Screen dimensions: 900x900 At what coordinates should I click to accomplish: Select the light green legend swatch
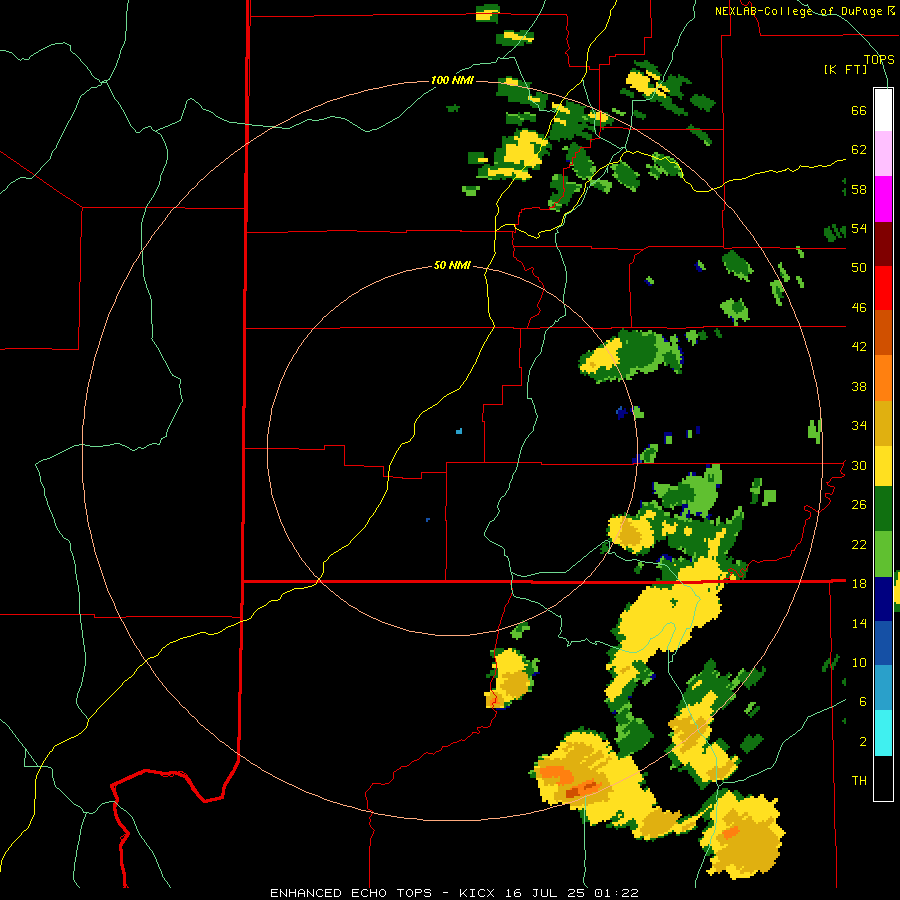(883, 554)
